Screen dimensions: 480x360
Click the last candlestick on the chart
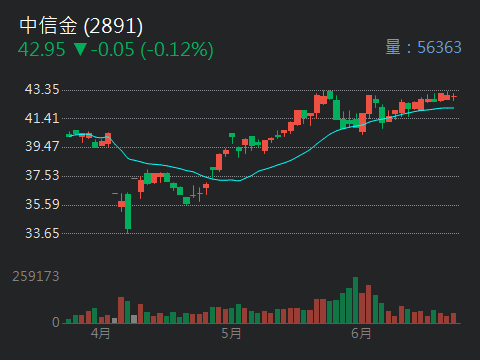pos(453,97)
